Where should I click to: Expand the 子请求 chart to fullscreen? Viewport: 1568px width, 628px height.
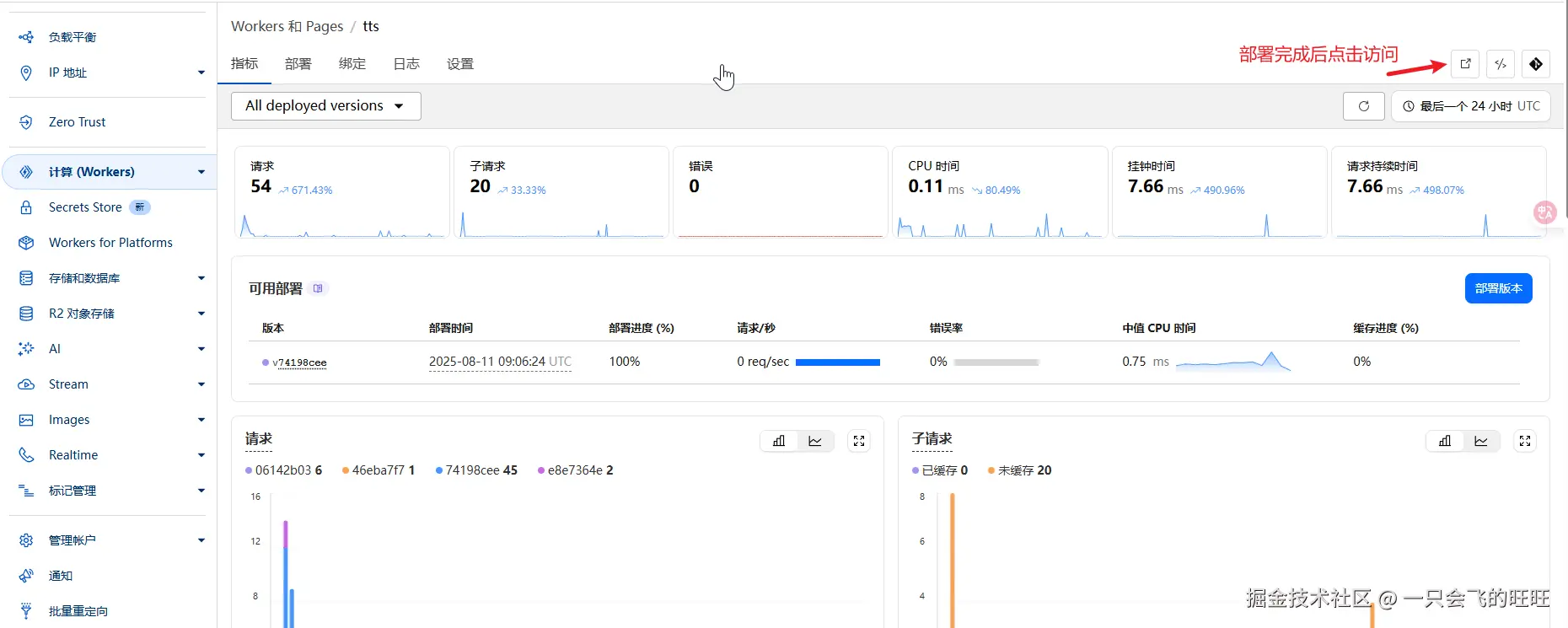[1525, 441]
